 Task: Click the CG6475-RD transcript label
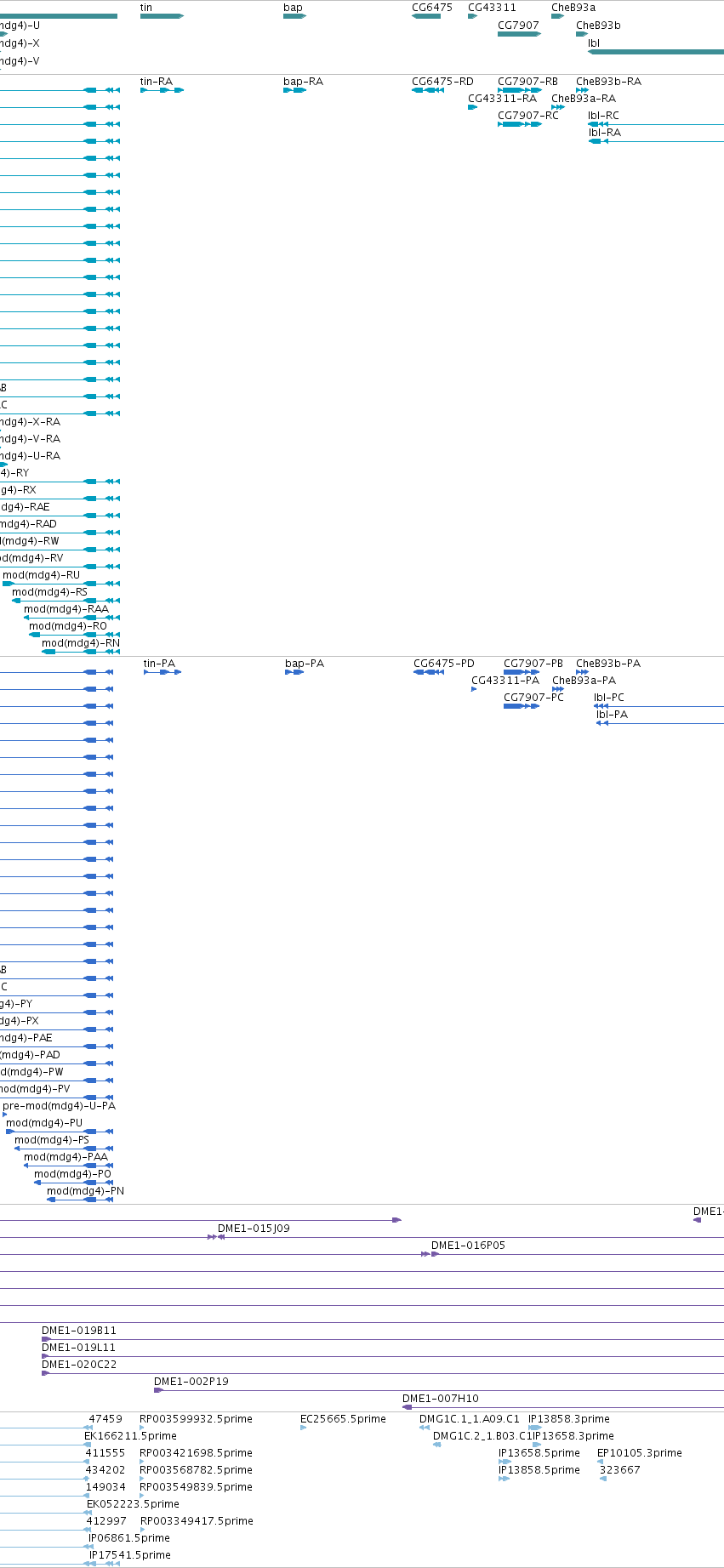442,82
